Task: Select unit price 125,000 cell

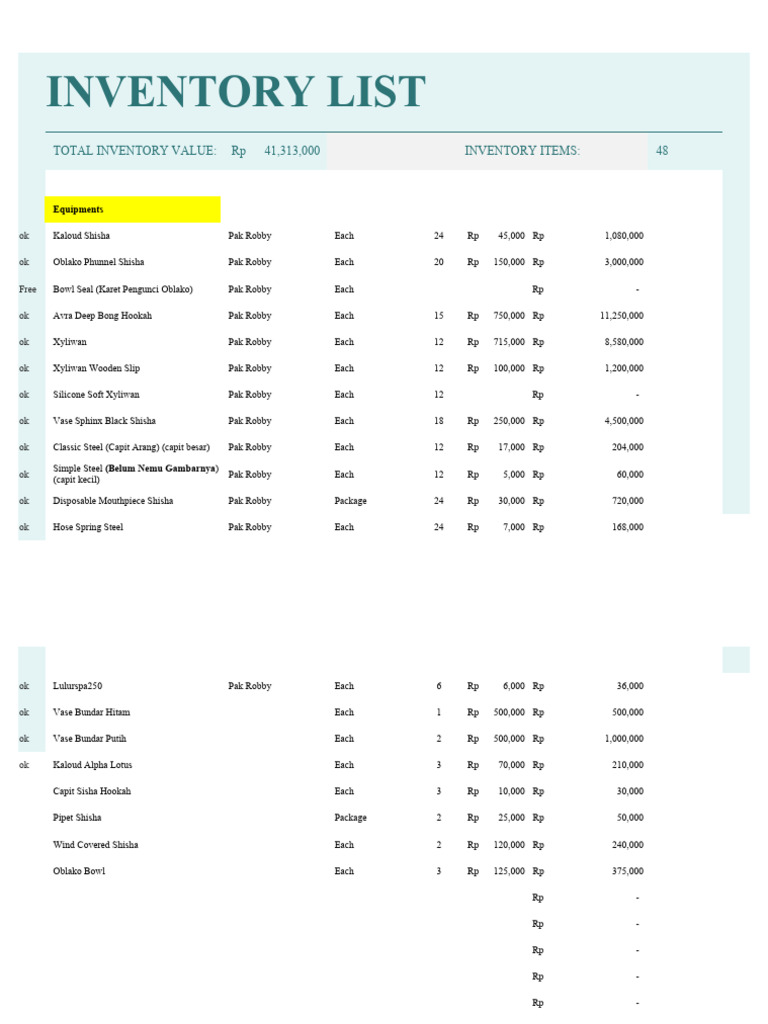Action: coord(509,871)
